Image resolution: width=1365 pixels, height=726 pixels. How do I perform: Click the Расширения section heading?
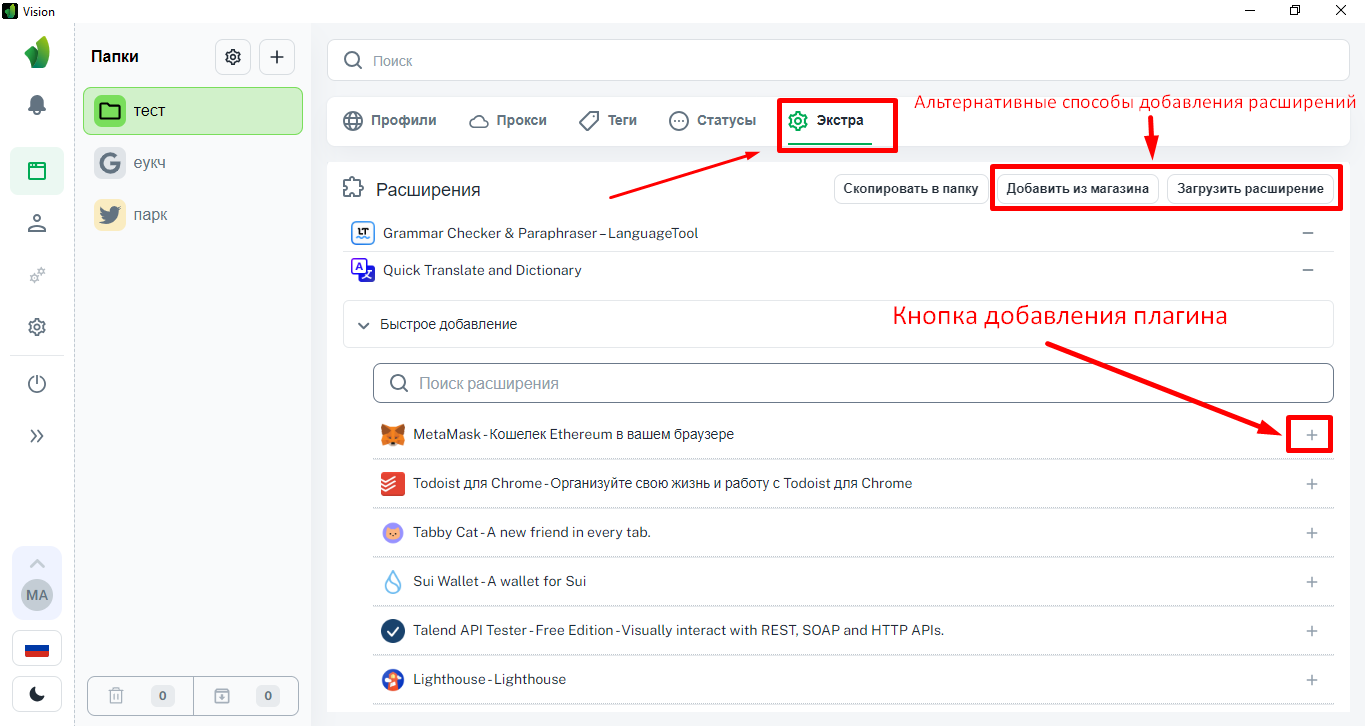(428, 189)
